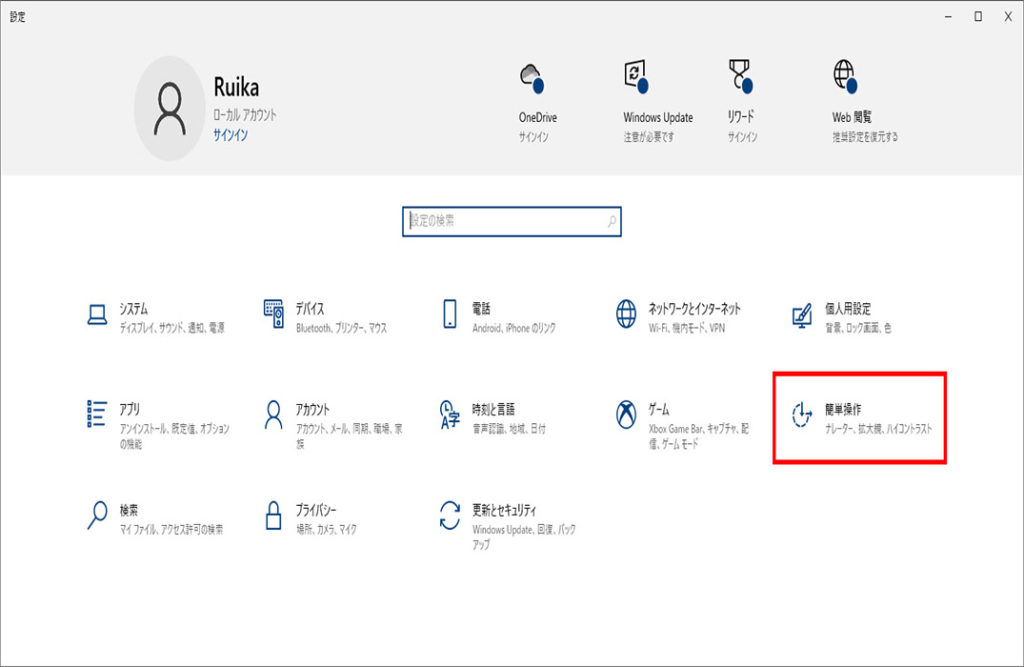This screenshot has height=667, width=1024.
Task: Click the 簡単操作 (Ease of Access) icon
Action: pos(802,415)
